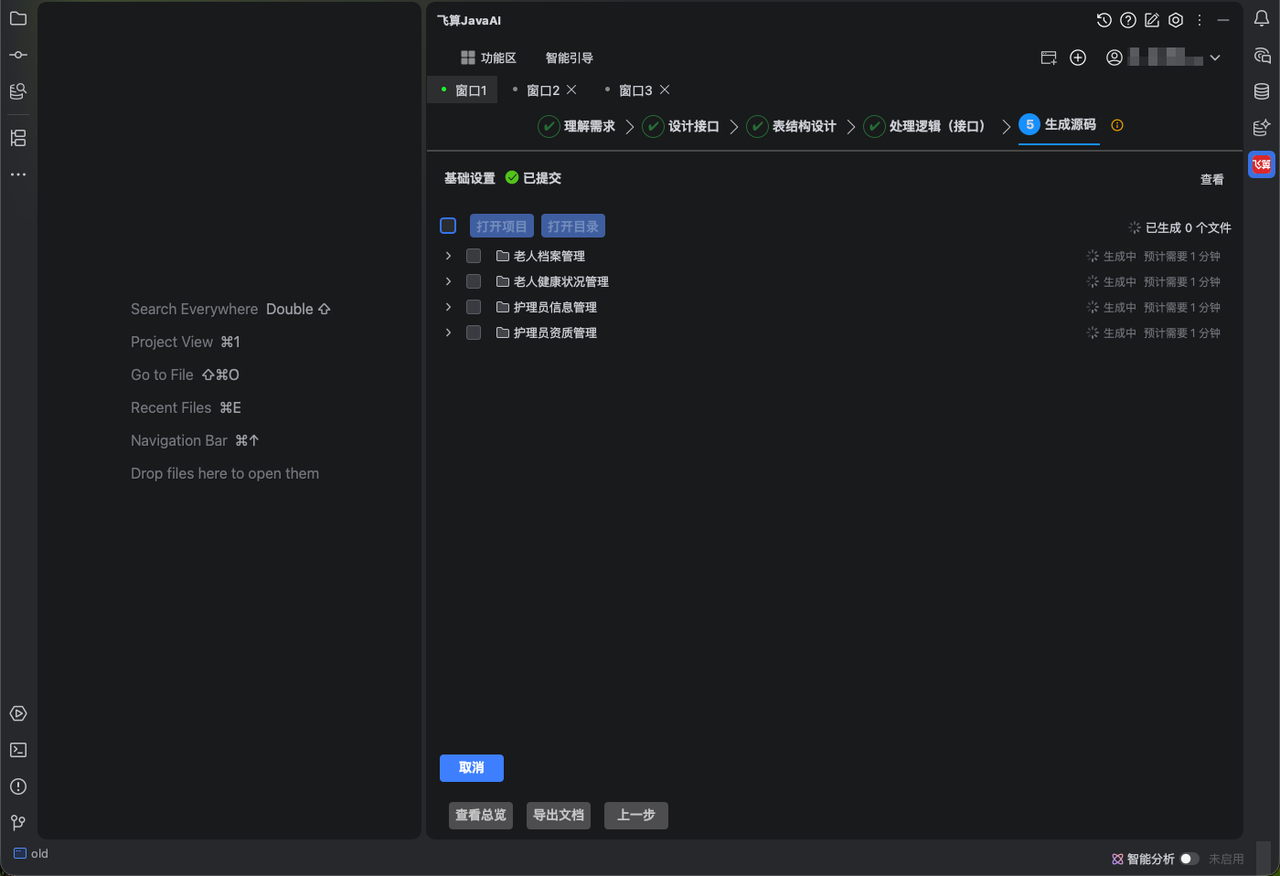Click the 导出文档 button
Viewport: 1280px width, 876px height.
558,816
